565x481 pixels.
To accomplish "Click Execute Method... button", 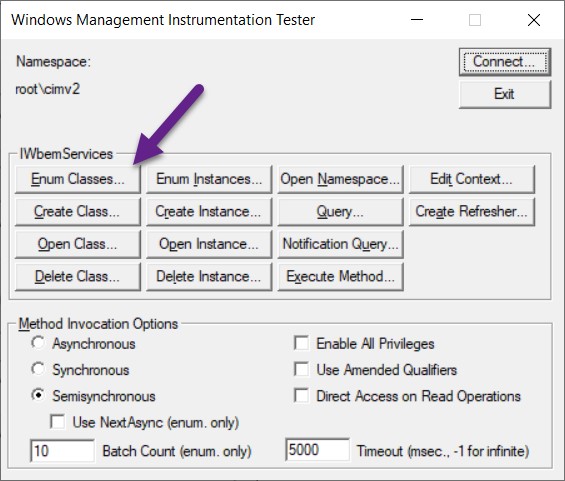I will [x=340, y=276].
